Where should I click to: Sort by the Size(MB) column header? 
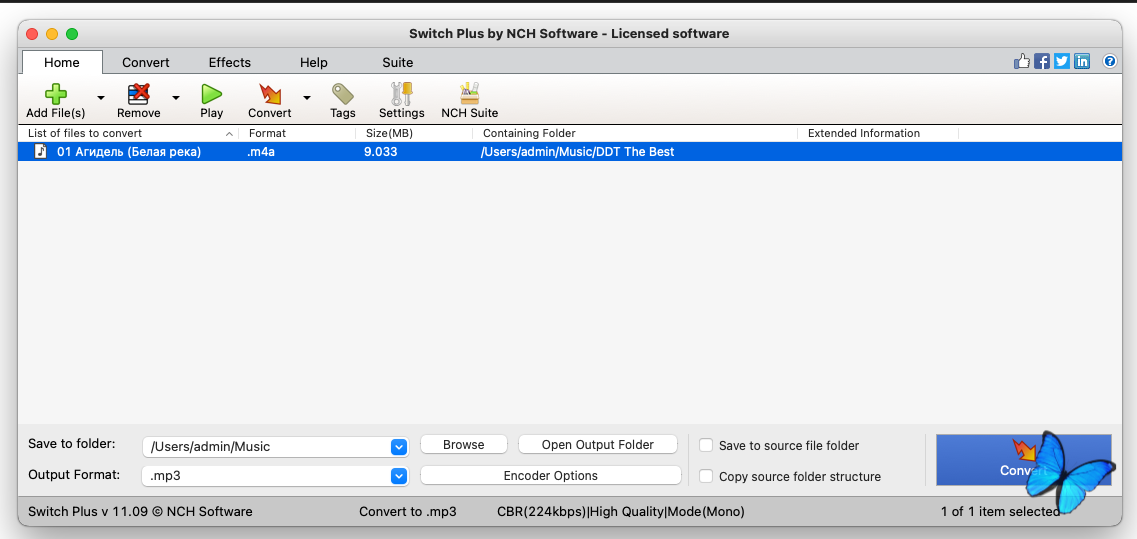(x=389, y=133)
